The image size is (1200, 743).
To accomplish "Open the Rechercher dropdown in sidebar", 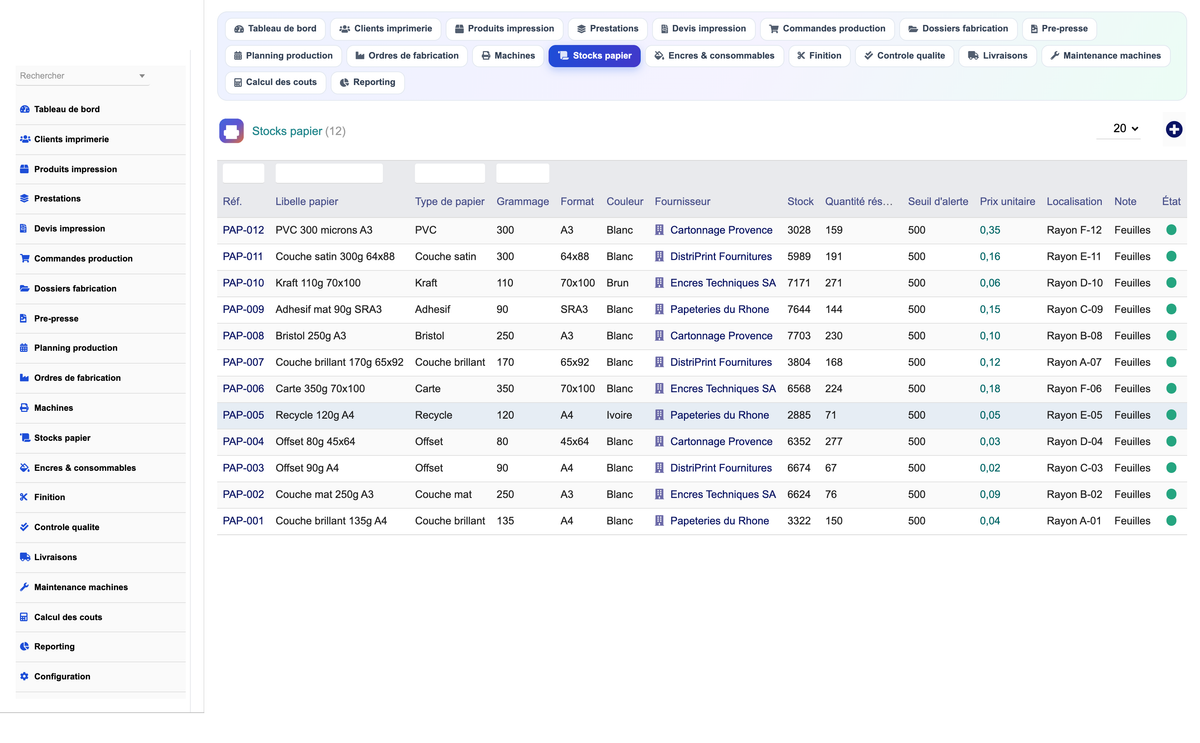I will 83,76.
